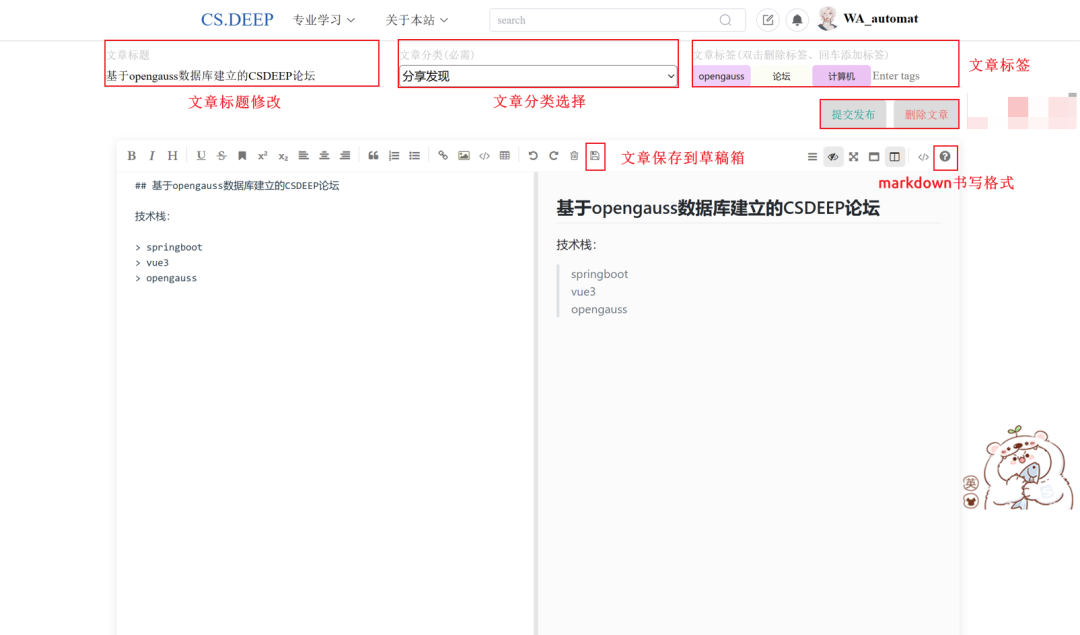Screen dimensions: 1080x635
Task: Select the 计算机 tag chip
Action: pos(841,76)
